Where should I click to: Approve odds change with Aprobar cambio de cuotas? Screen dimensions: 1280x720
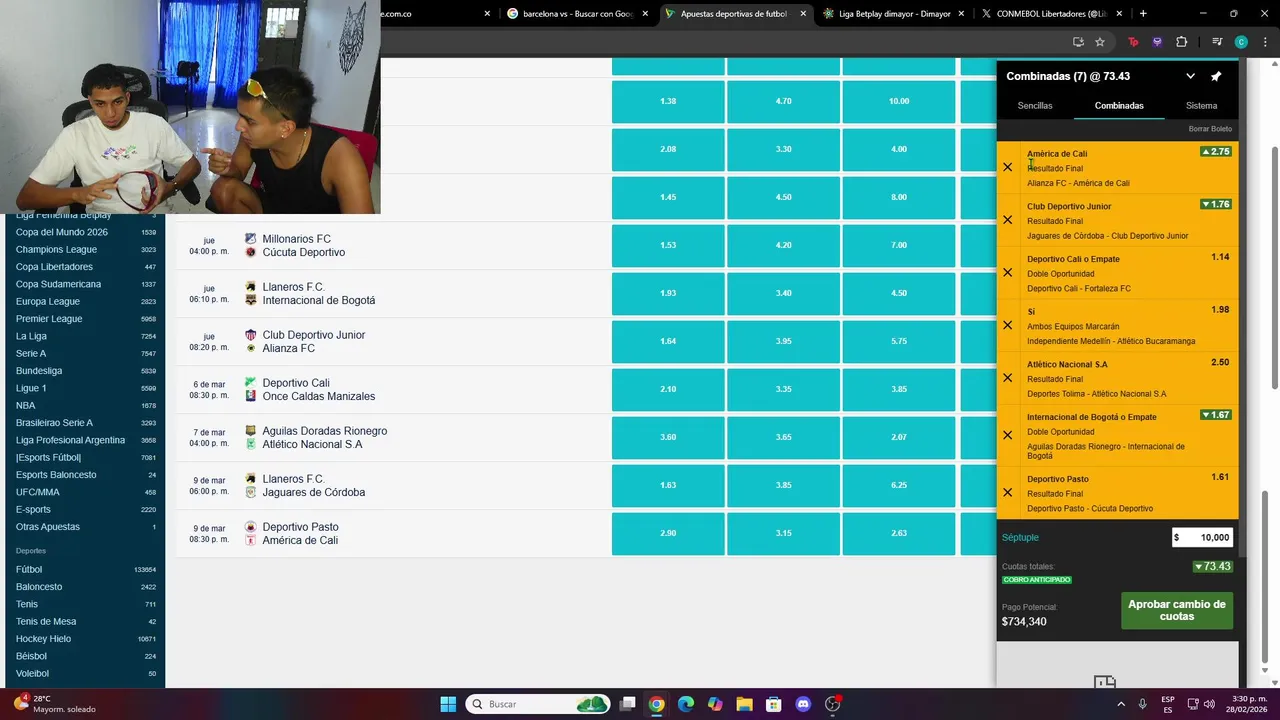[x=1176, y=610]
